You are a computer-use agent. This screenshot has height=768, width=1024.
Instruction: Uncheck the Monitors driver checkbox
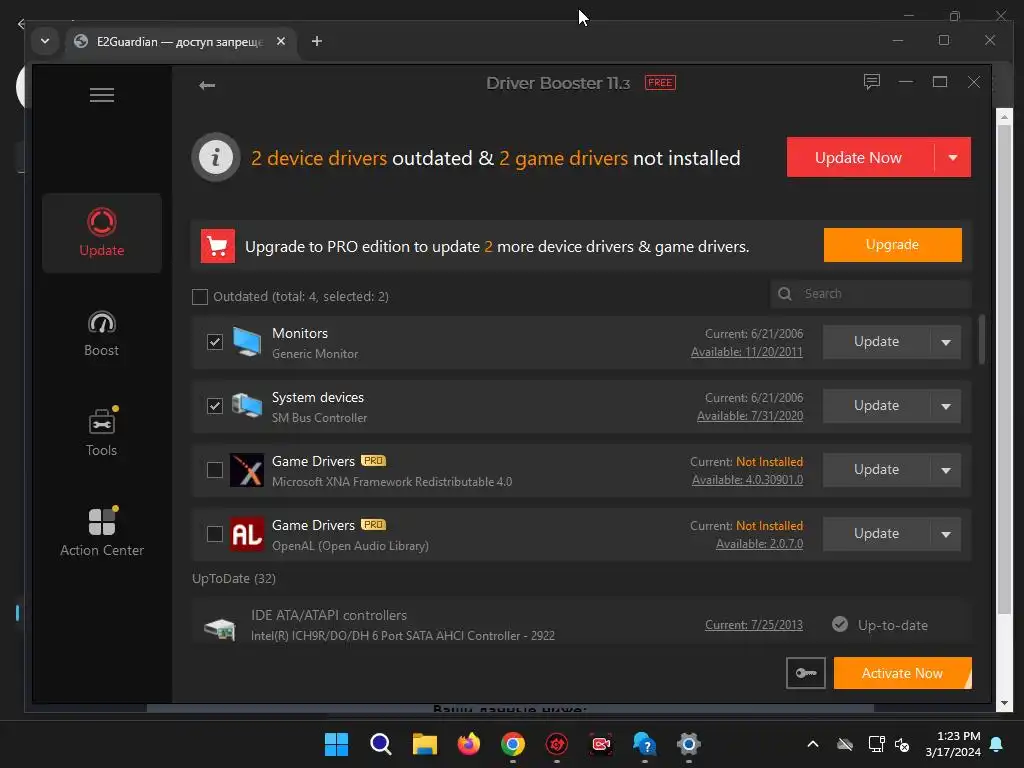click(215, 342)
